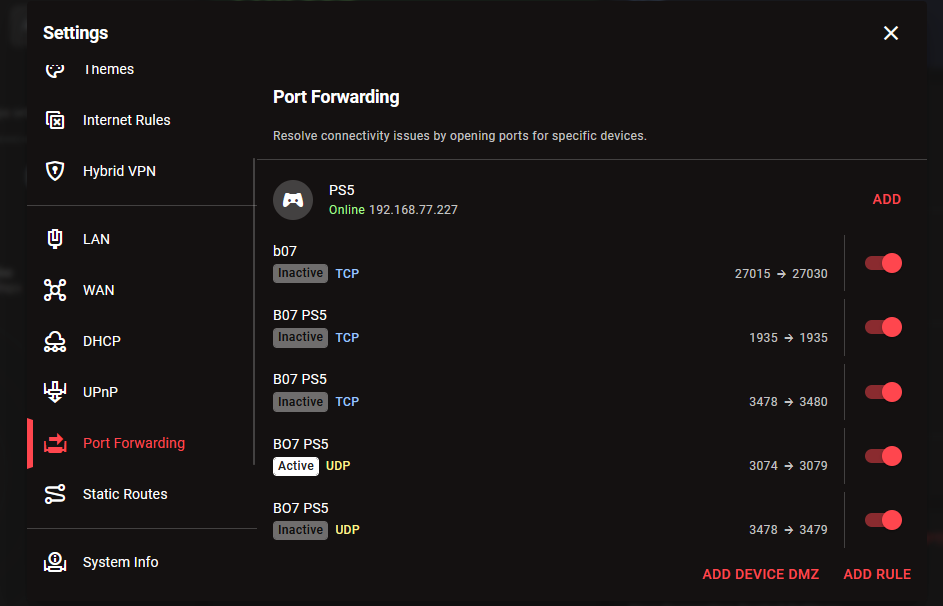Viewport: 943px width, 606px height.
Task: Turn off the active UDP 3074 rule
Action: [x=883, y=456]
